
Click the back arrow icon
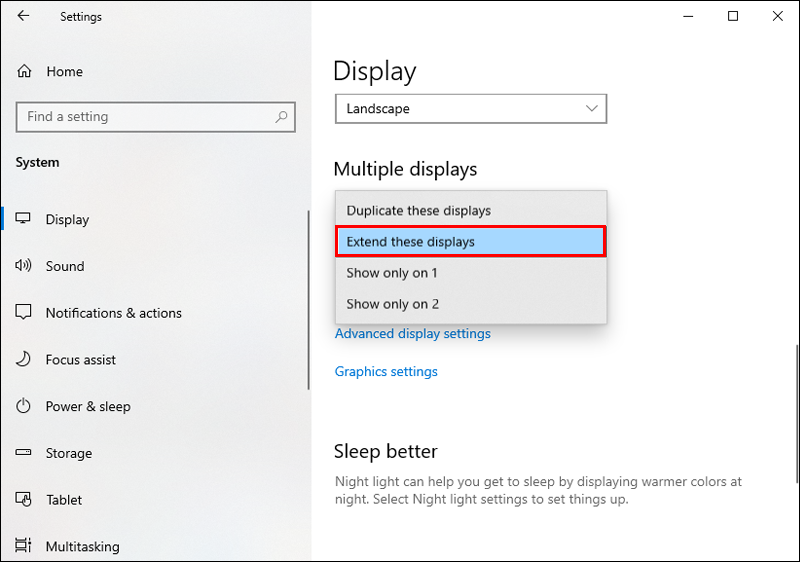(23, 16)
